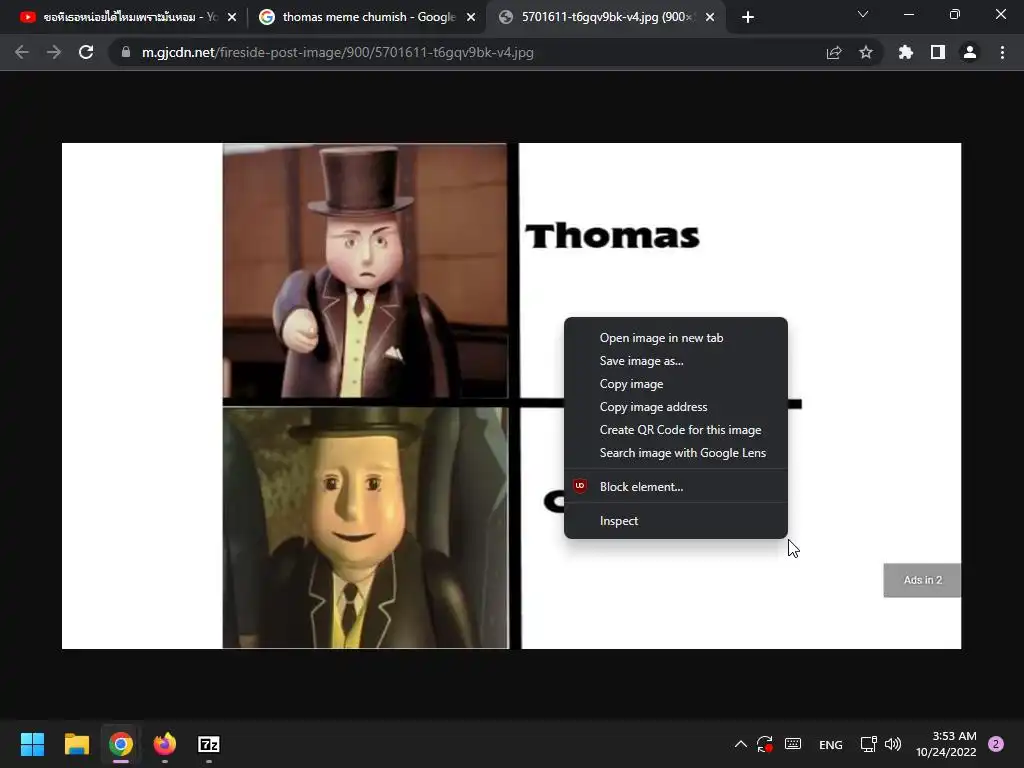Open Firefox from the taskbar
Screen dimensions: 1024x768
pyautogui.click(x=165, y=744)
